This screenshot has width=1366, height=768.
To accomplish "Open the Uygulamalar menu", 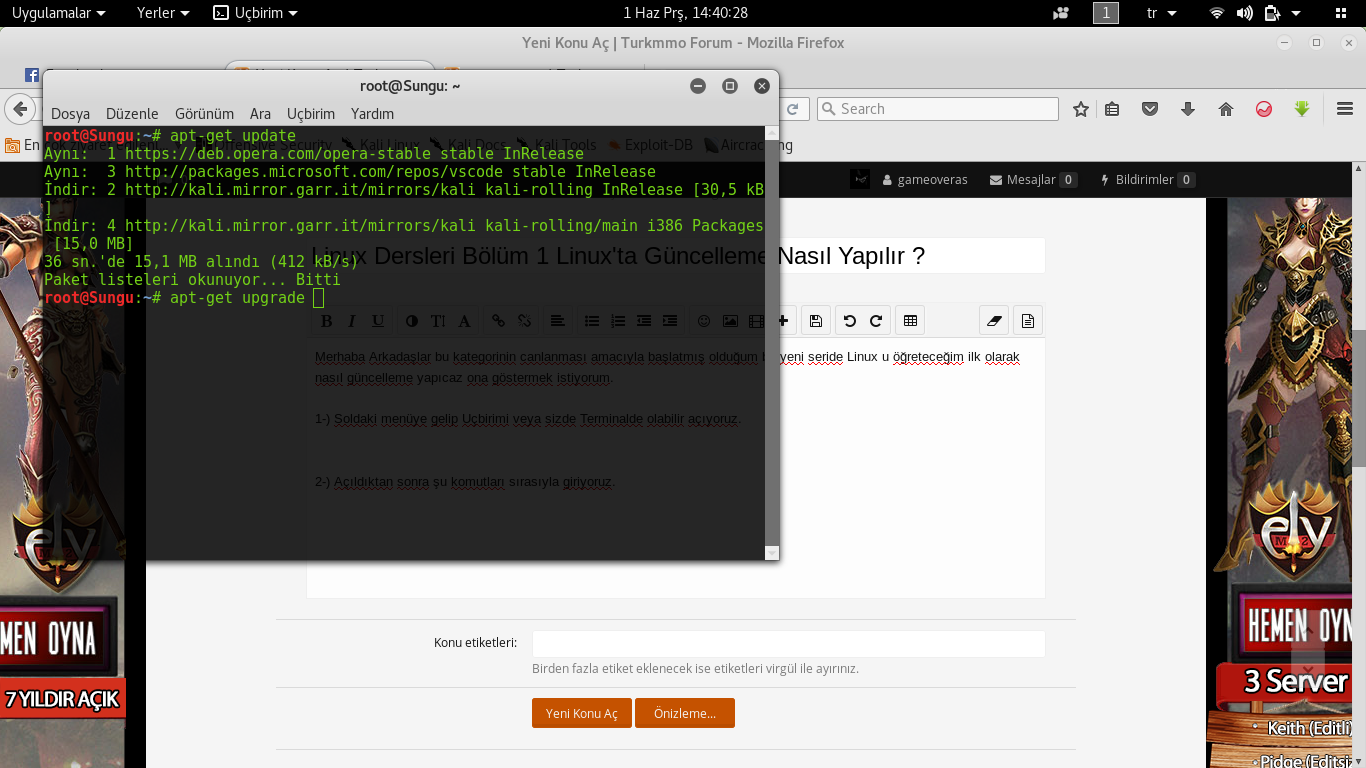I will [x=58, y=13].
